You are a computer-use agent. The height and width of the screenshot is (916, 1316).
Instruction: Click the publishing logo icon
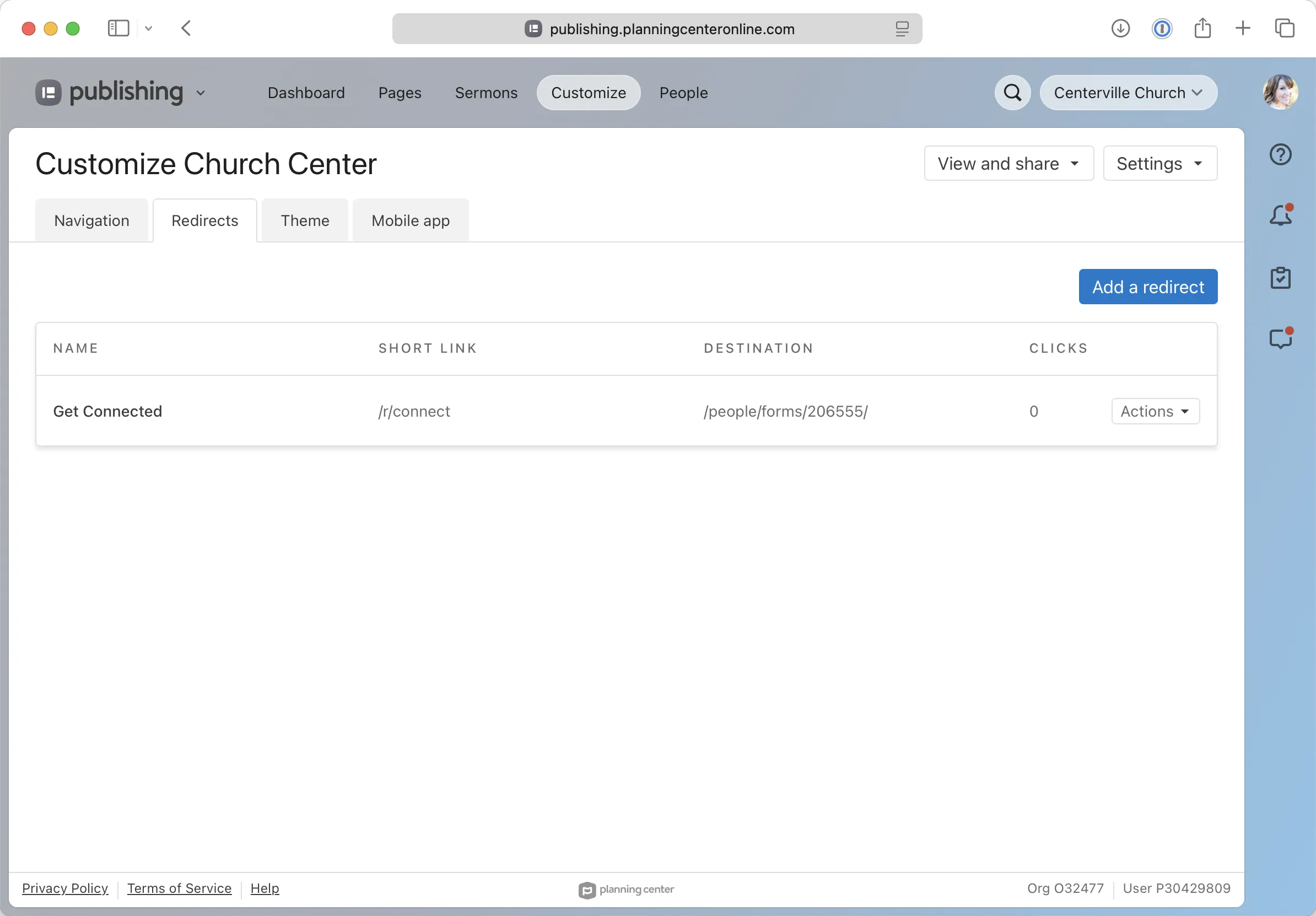48,92
